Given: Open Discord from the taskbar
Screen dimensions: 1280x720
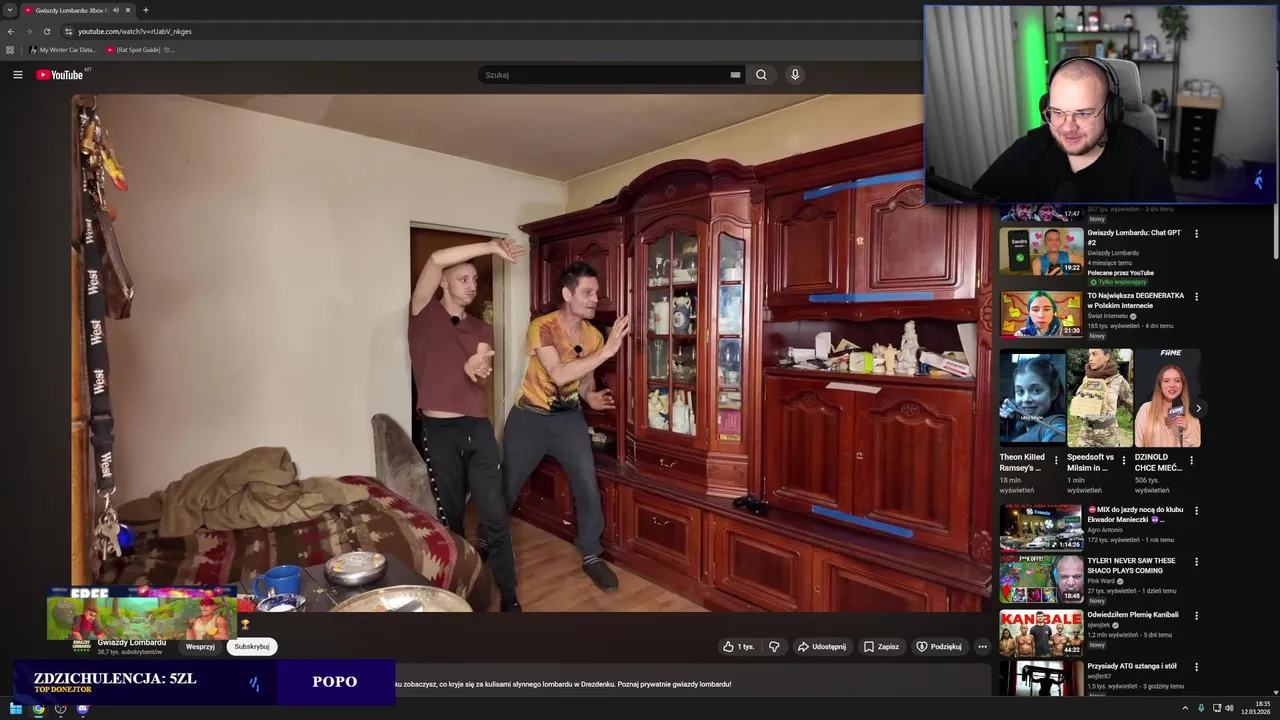Looking at the screenshot, I should pos(82,709).
